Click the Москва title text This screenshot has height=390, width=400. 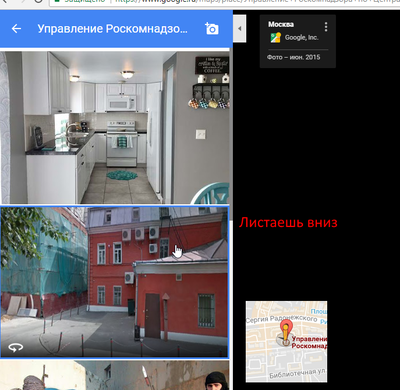tap(281, 24)
